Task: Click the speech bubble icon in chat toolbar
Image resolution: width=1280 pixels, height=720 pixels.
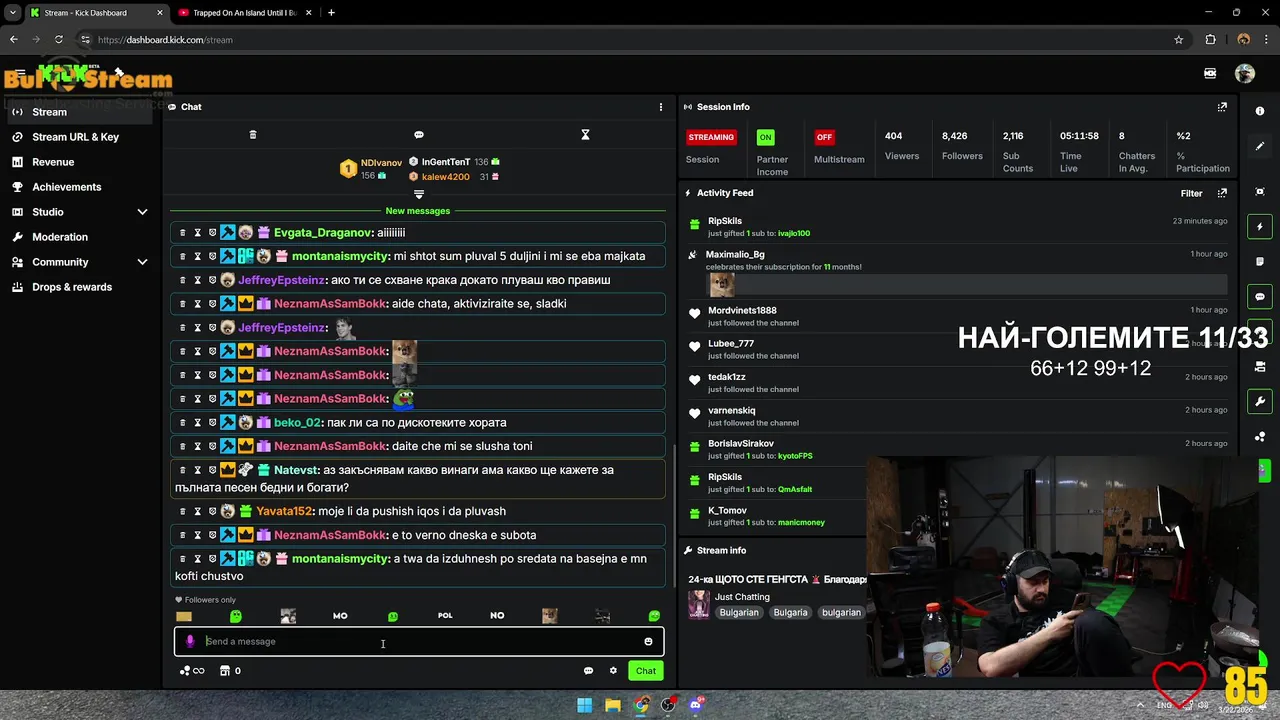Action: tap(419, 135)
